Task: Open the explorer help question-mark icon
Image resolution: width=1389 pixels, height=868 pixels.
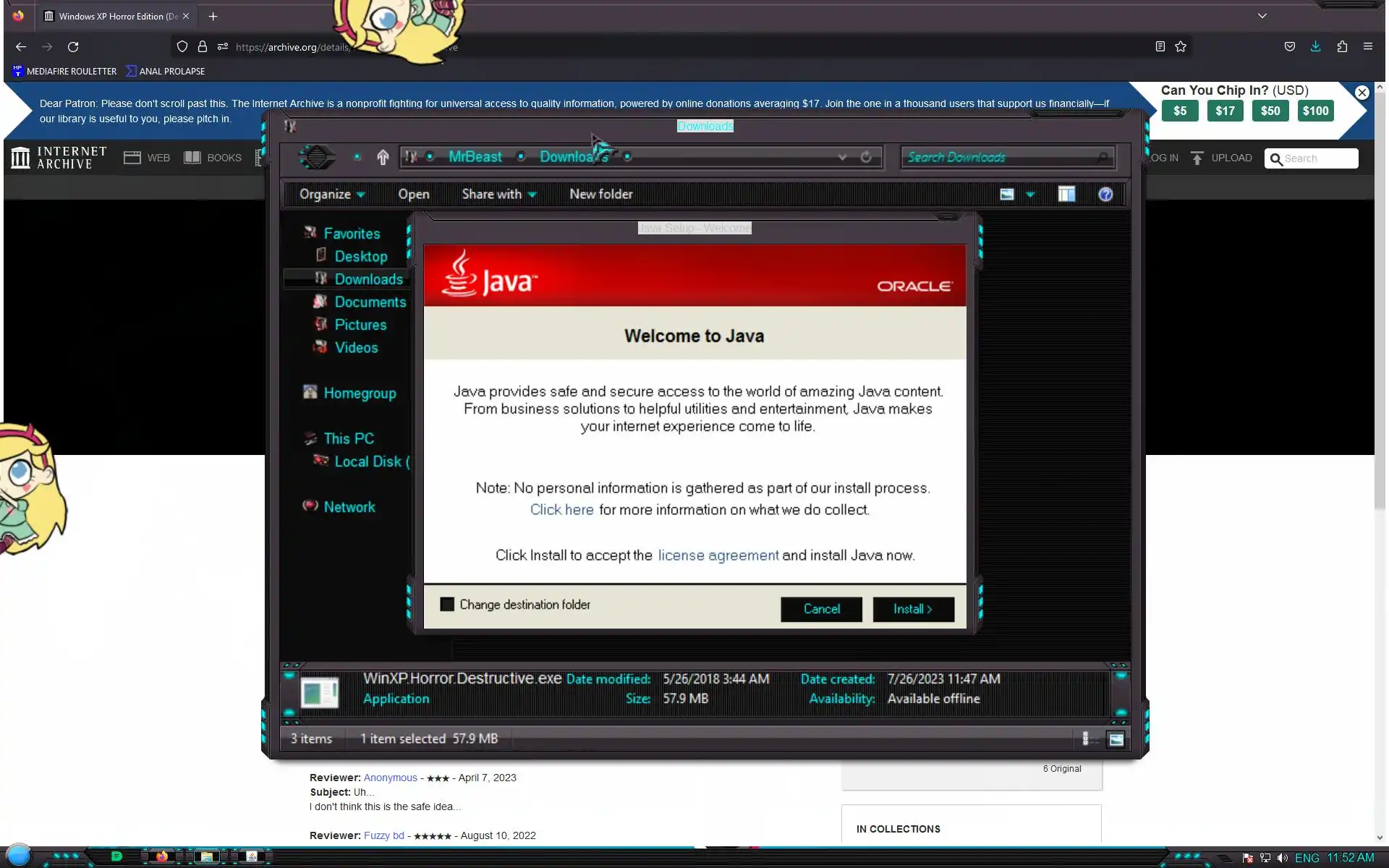Action: tap(1105, 194)
